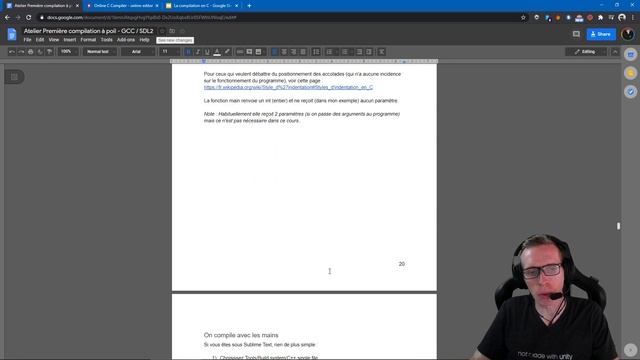This screenshot has width=640, height=360.
Task: Open the Editing mode dropdown
Action: pyautogui.click(x=587, y=52)
